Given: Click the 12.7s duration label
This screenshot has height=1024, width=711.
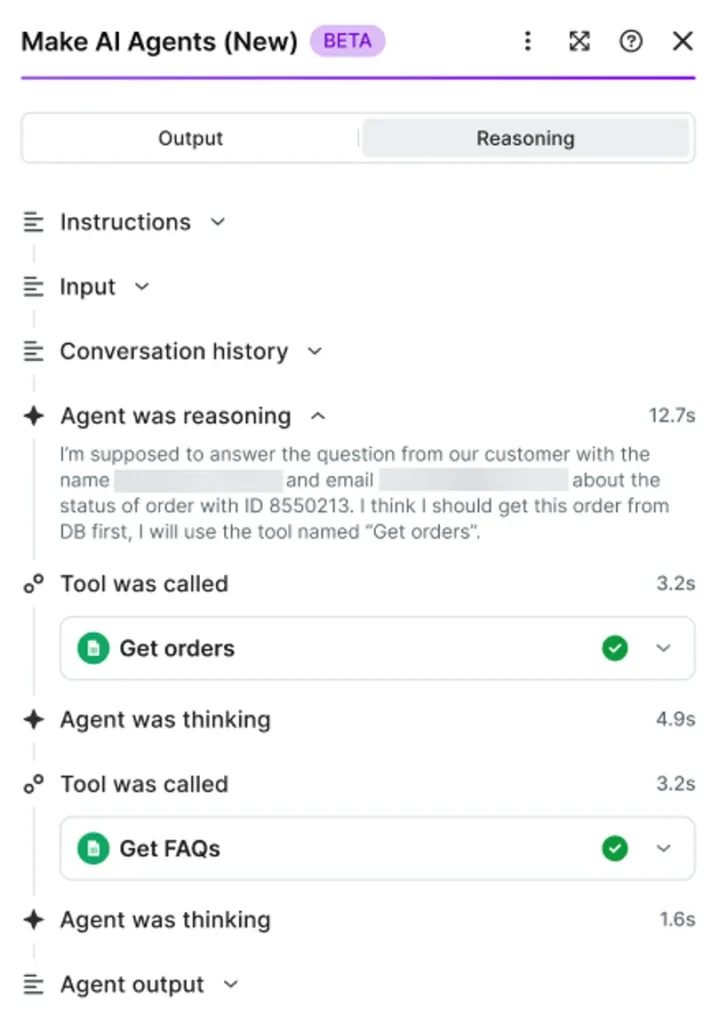Looking at the screenshot, I should pos(672,416).
